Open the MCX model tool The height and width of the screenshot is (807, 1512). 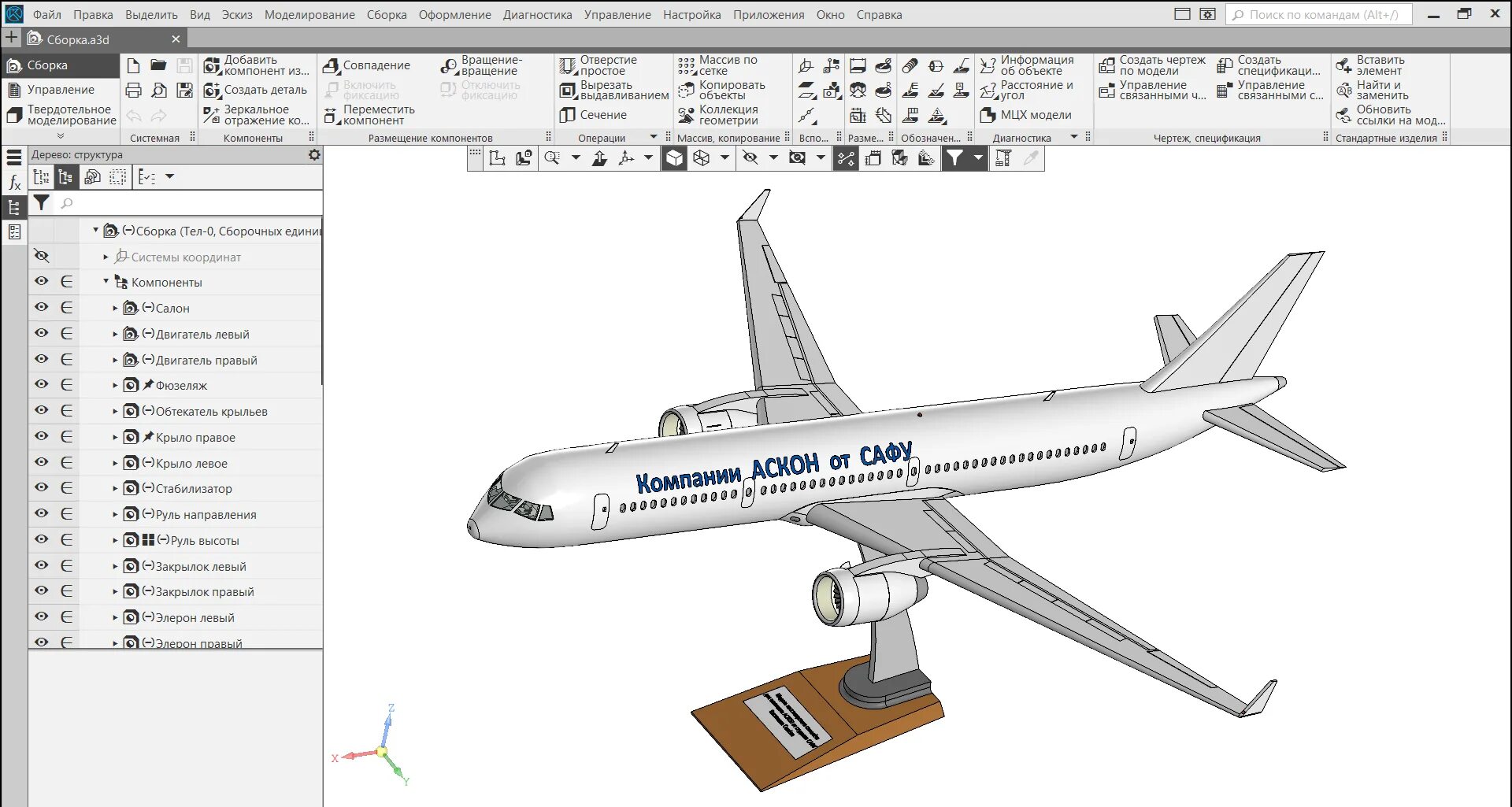[x=1026, y=115]
